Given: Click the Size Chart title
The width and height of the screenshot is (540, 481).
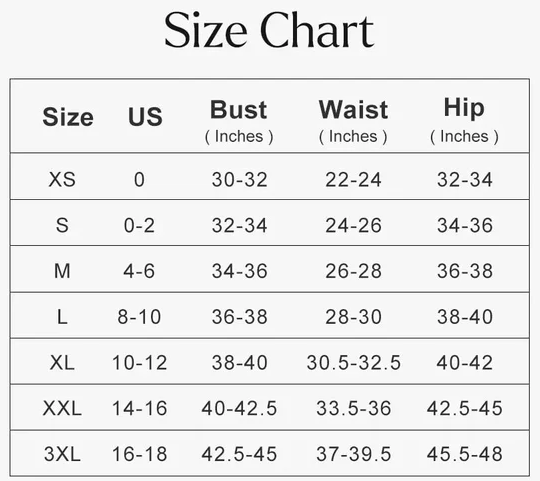Looking at the screenshot, I should [x=269, y=30].
